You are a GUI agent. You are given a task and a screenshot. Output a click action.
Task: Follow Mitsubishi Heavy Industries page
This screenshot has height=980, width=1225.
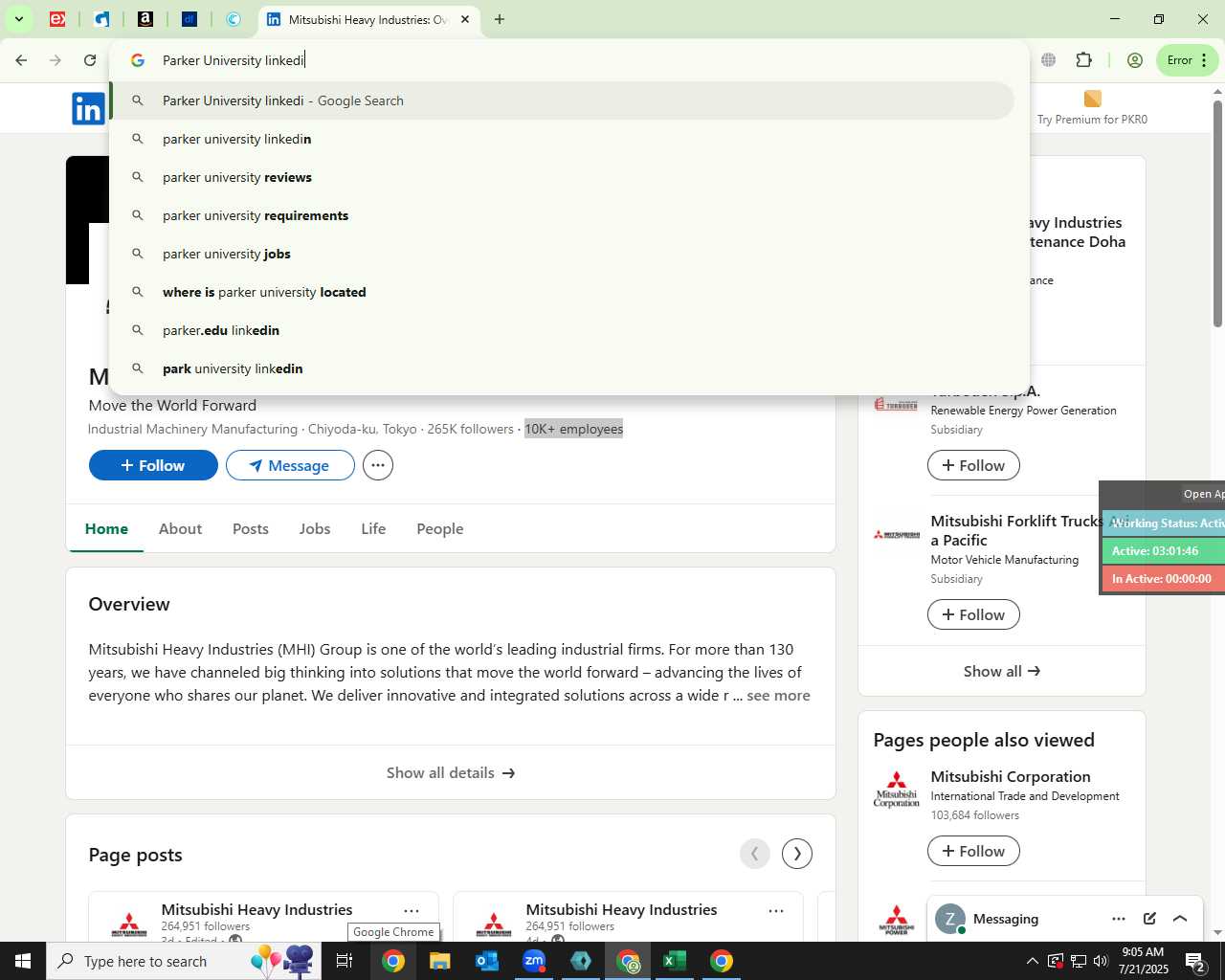(x=153, y=465)
